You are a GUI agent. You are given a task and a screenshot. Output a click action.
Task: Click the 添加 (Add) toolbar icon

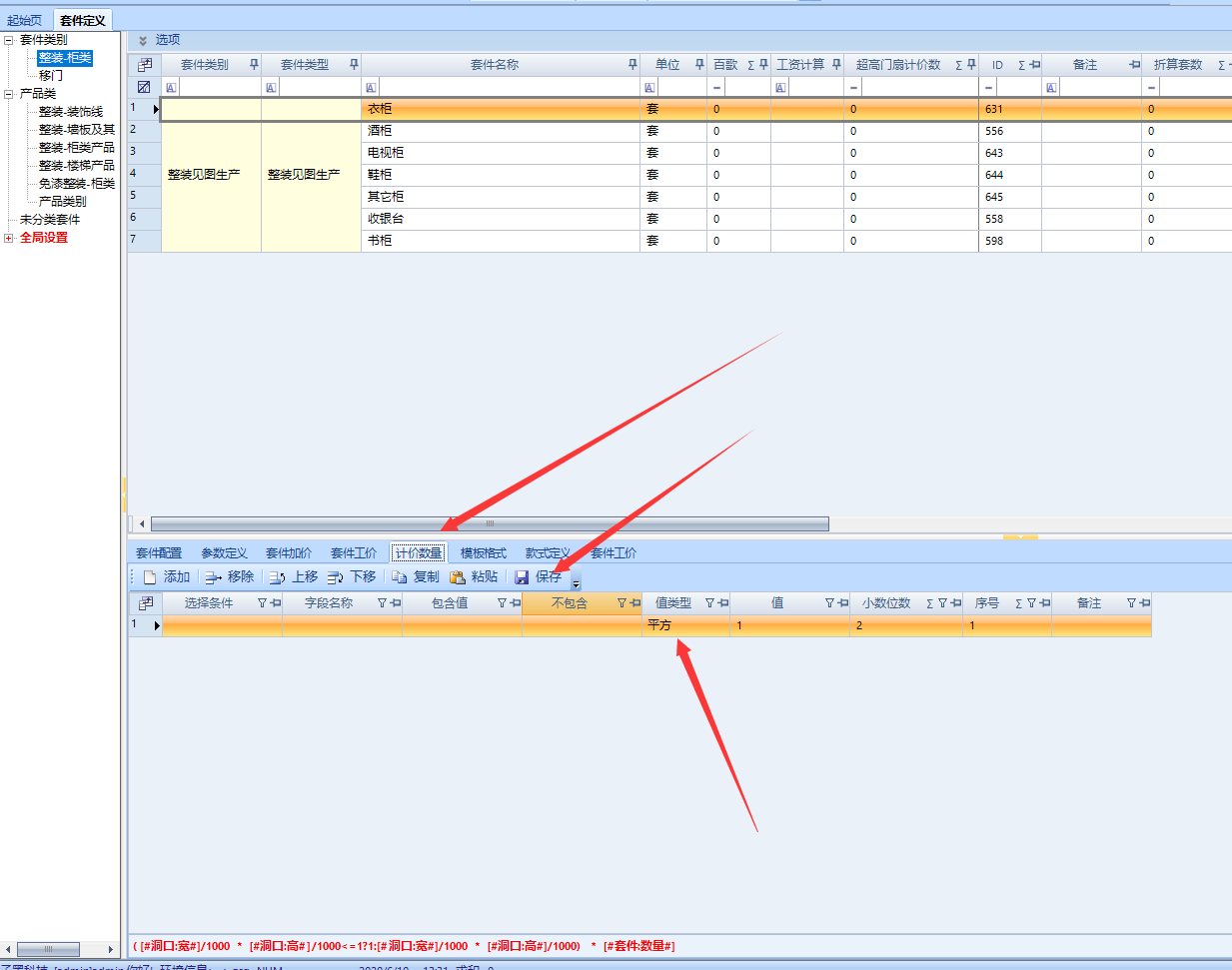tap(150, 577)
